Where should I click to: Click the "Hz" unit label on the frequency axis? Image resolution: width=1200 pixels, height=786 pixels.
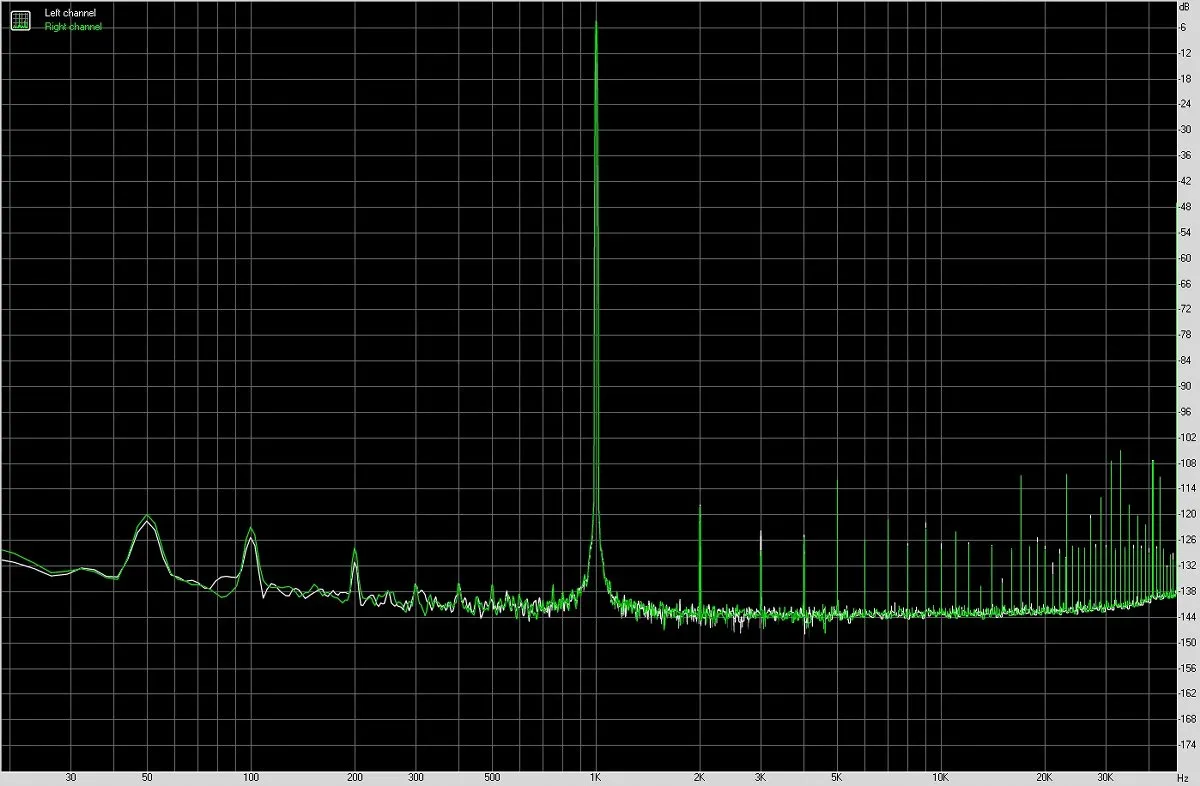1184,777
